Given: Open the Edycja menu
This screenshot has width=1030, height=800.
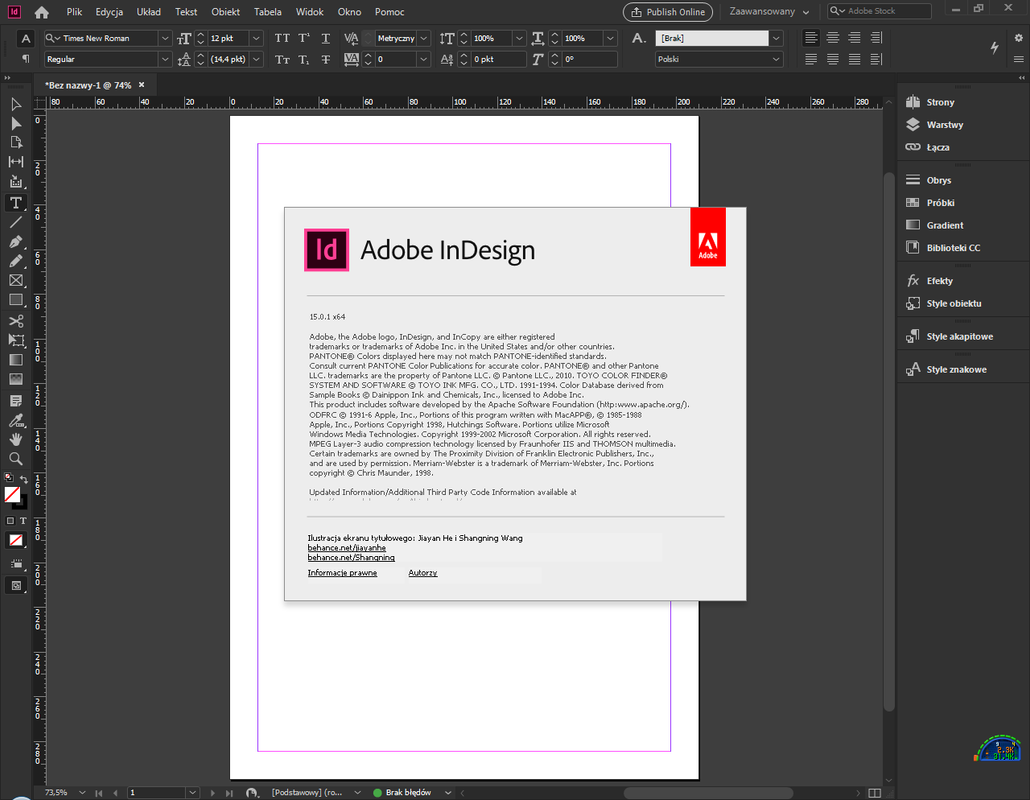Looking at the screenshot, I should 109,12.
